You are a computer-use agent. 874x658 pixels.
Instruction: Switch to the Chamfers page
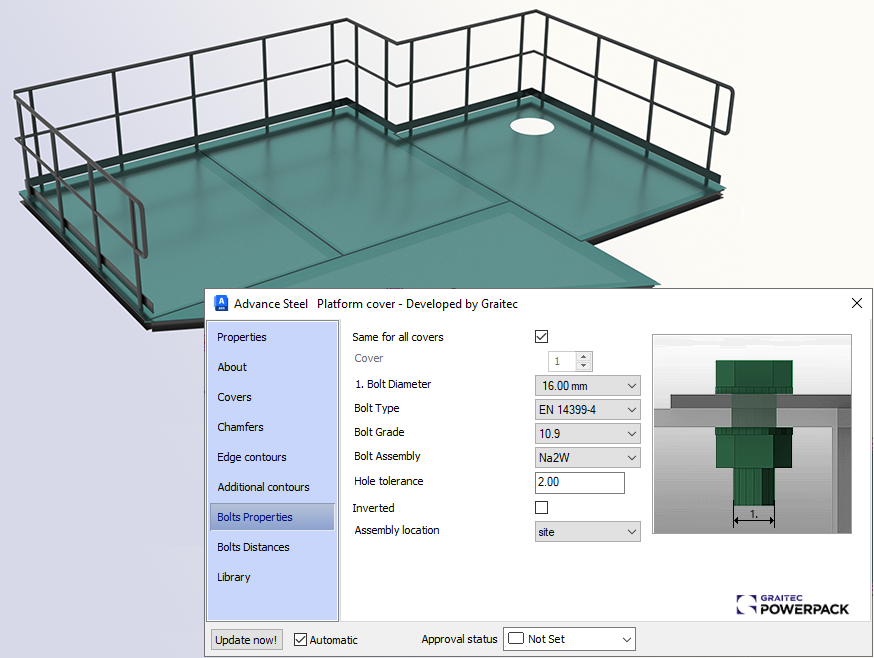[240, 427]
